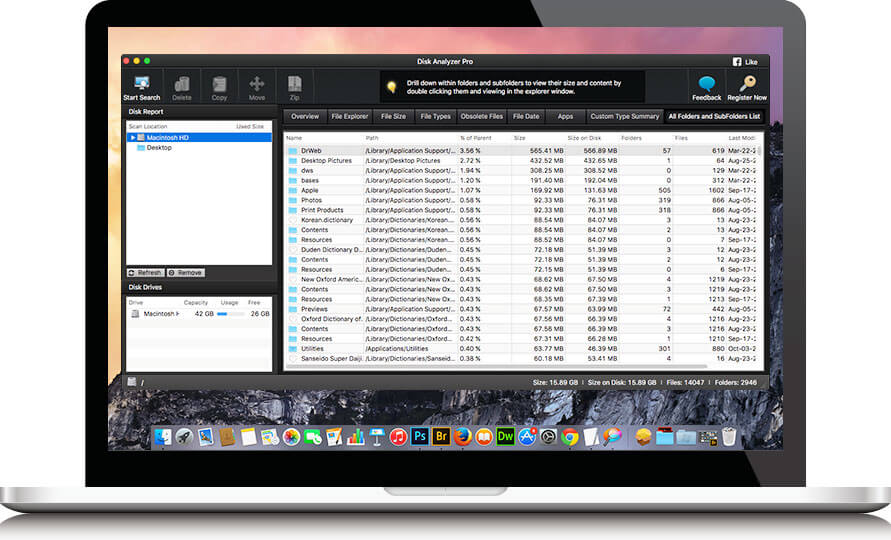Launch Google Chrome from the dock
The height and width of the screenshot is (540, 891).
click(569, 437)
